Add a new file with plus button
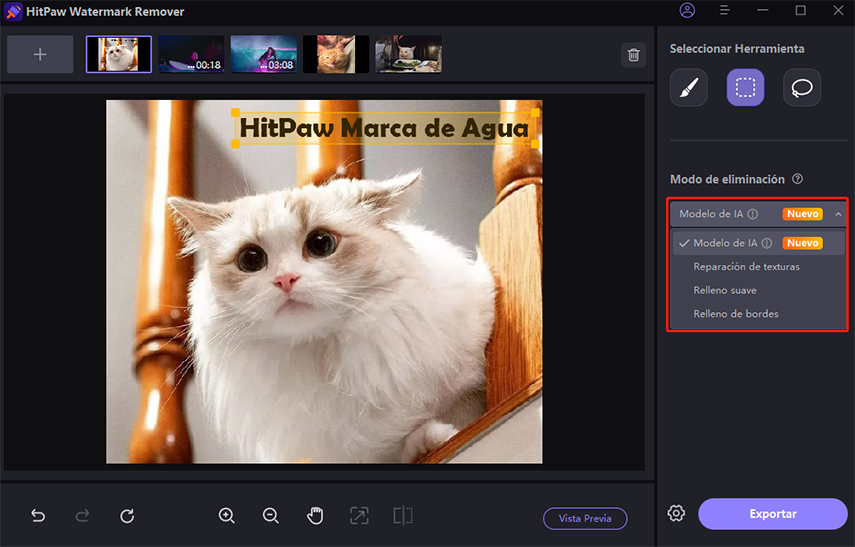 pyautogui.click(x=40, y=54)
